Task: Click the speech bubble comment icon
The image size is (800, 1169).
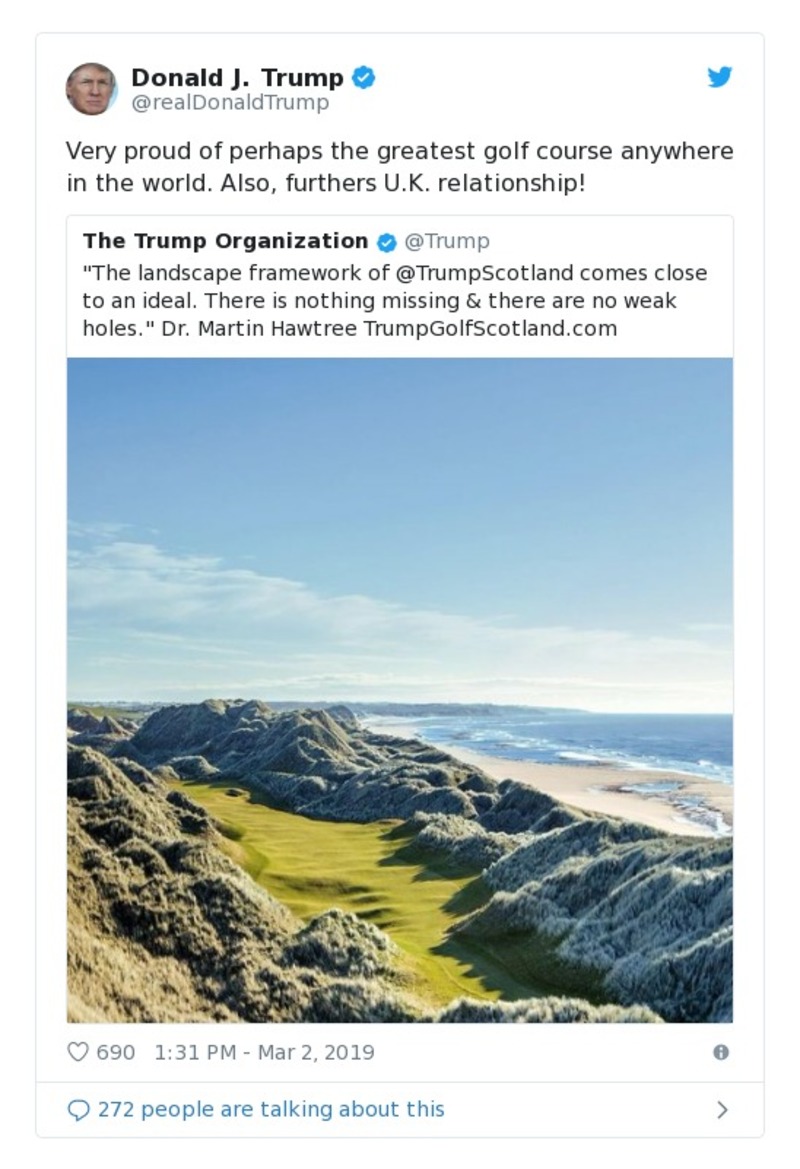Action: [x=79, y=1109]
